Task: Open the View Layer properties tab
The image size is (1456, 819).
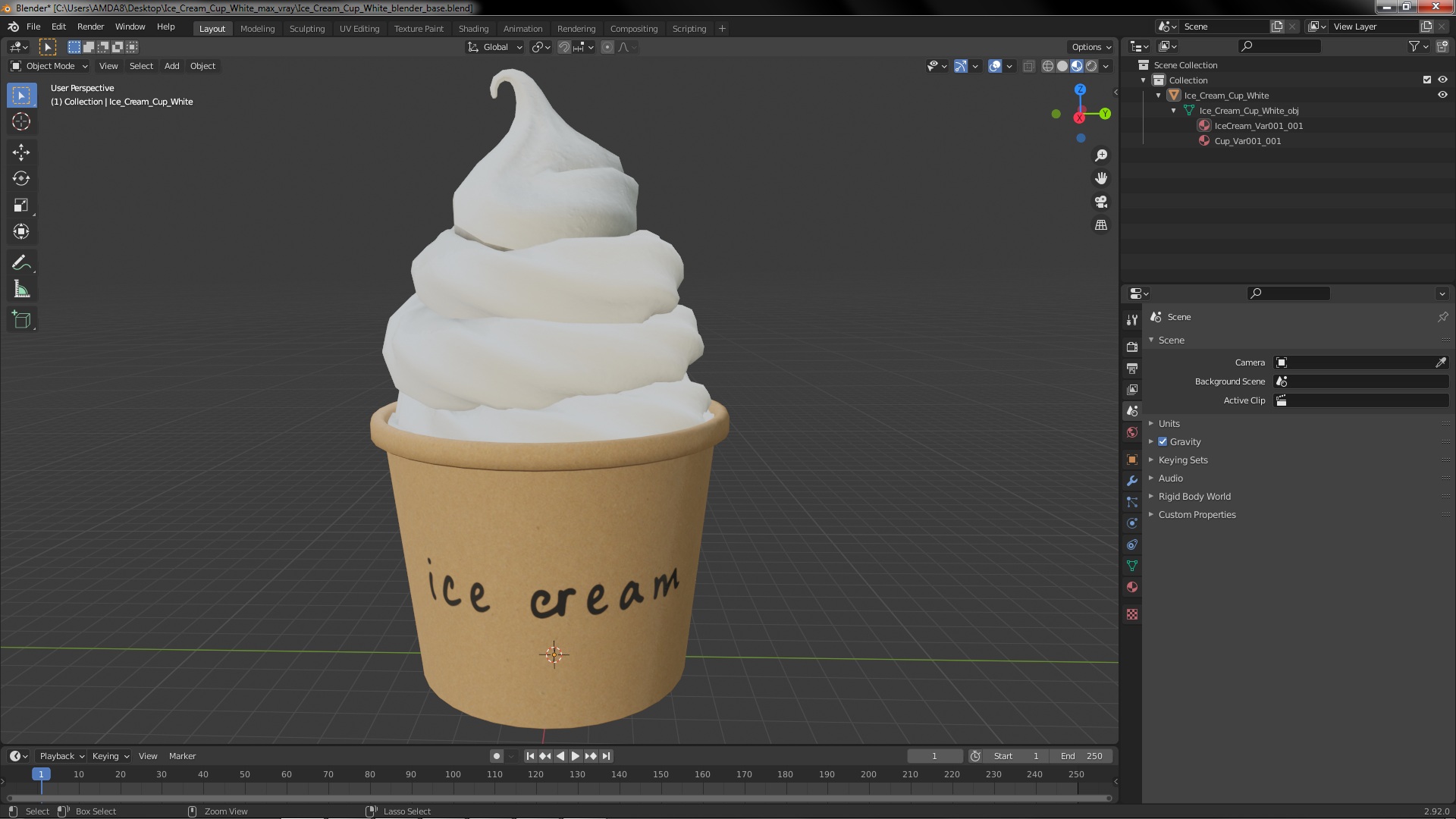Action: click(1132, 389)
